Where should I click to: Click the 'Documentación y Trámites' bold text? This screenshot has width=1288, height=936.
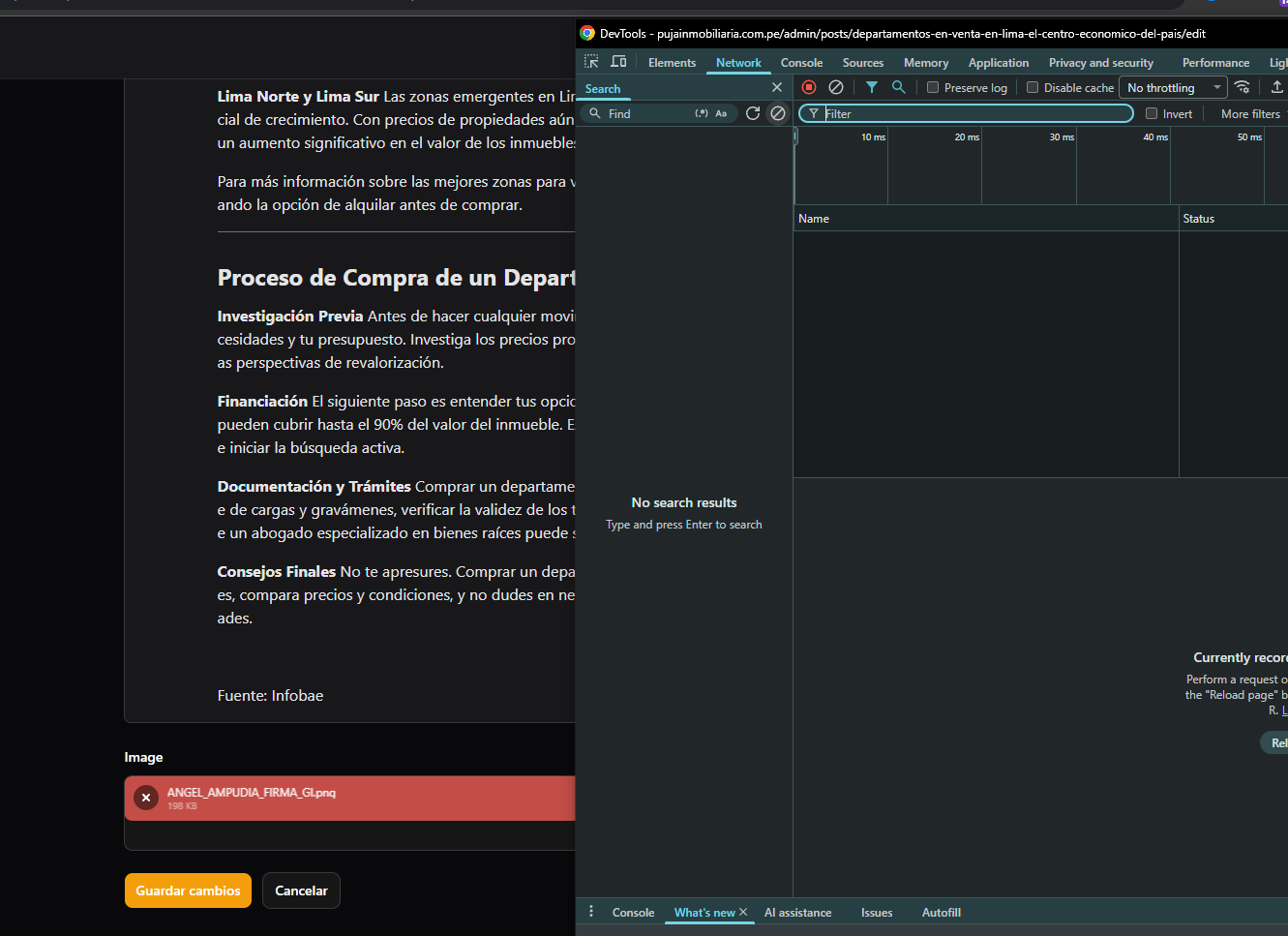tap(314, 486)
